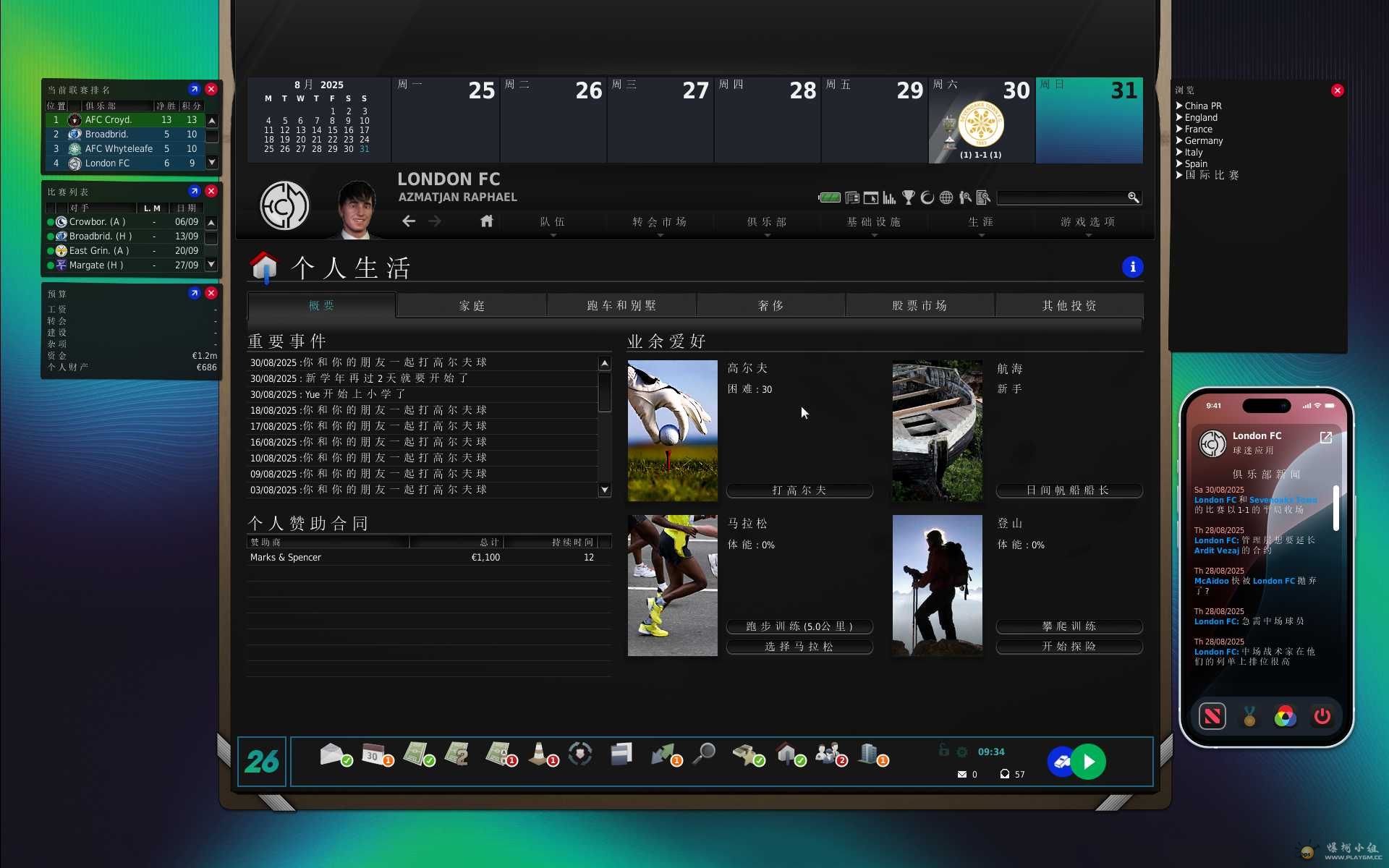
Task: Open the 游戏选项 dropdown menu
Action: [x=1087, y=222]
